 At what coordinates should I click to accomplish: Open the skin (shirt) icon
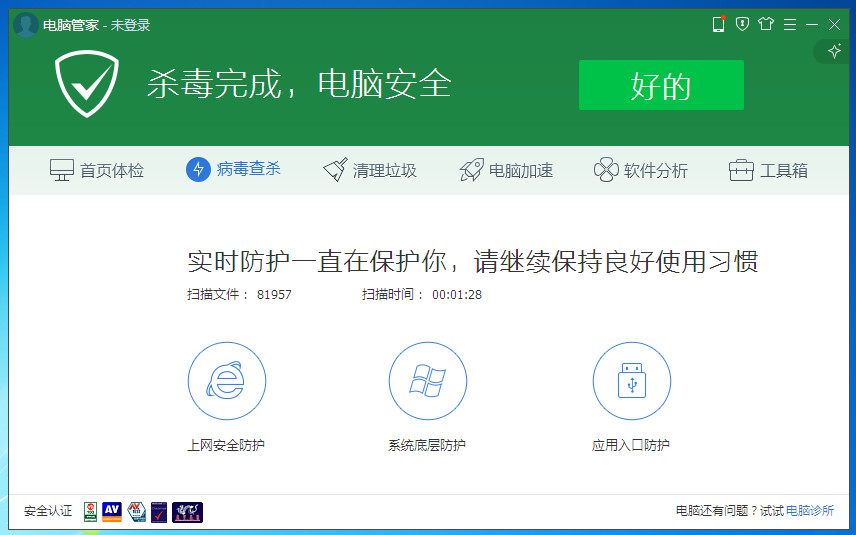(766, 24)
